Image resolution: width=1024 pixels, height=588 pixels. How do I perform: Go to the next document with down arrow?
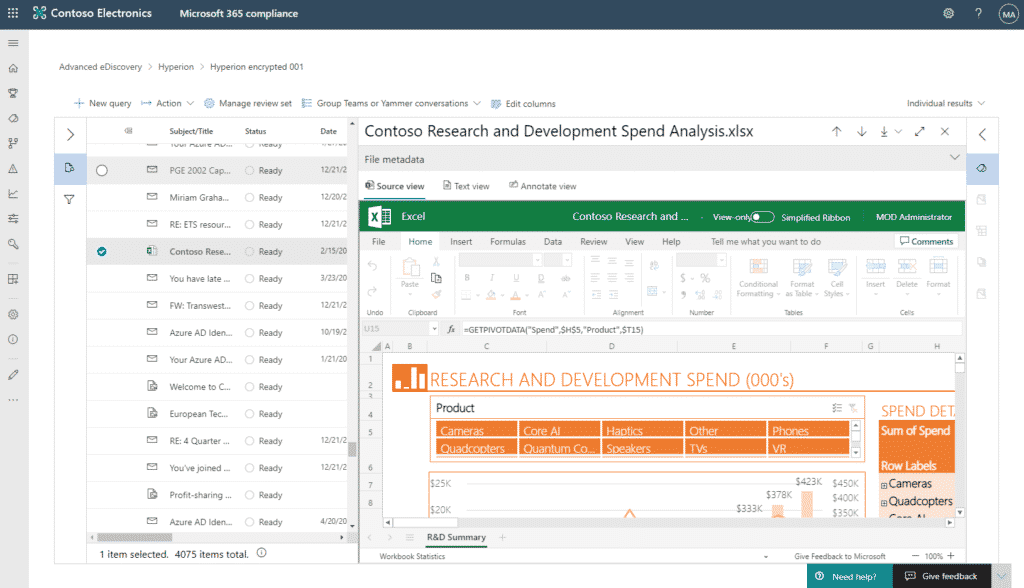(861, 131)
